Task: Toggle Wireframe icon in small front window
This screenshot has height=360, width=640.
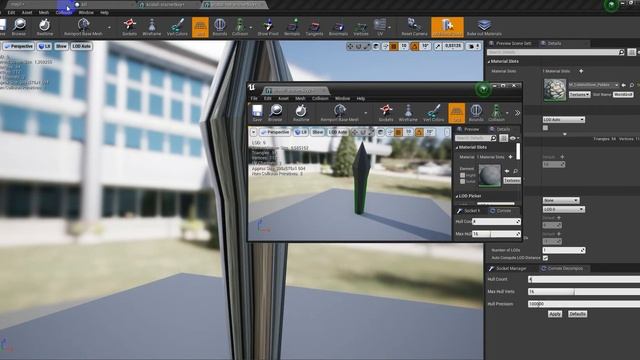Action: tap(408, 113)
